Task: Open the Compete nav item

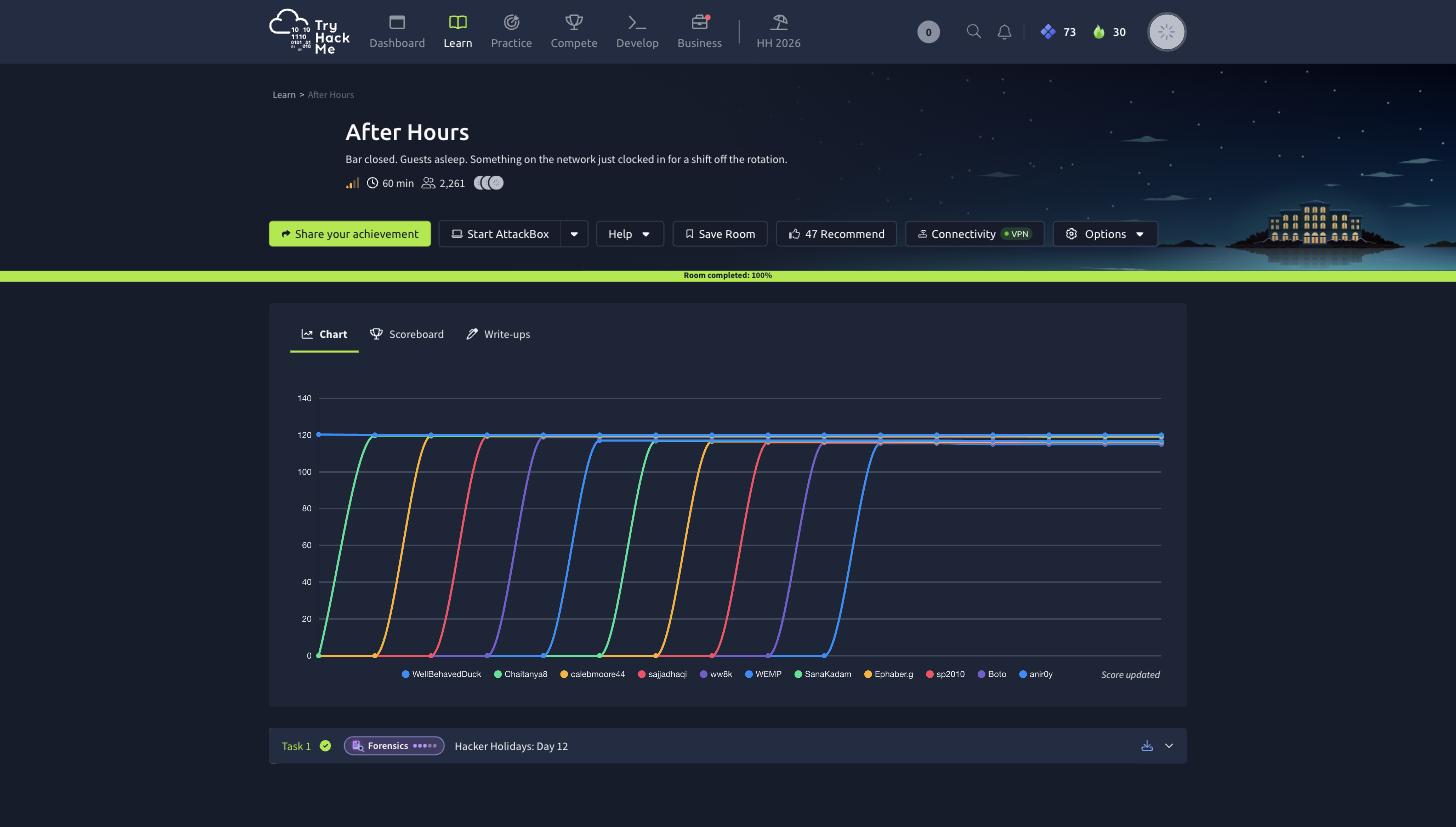Action: tap(574, 31)
